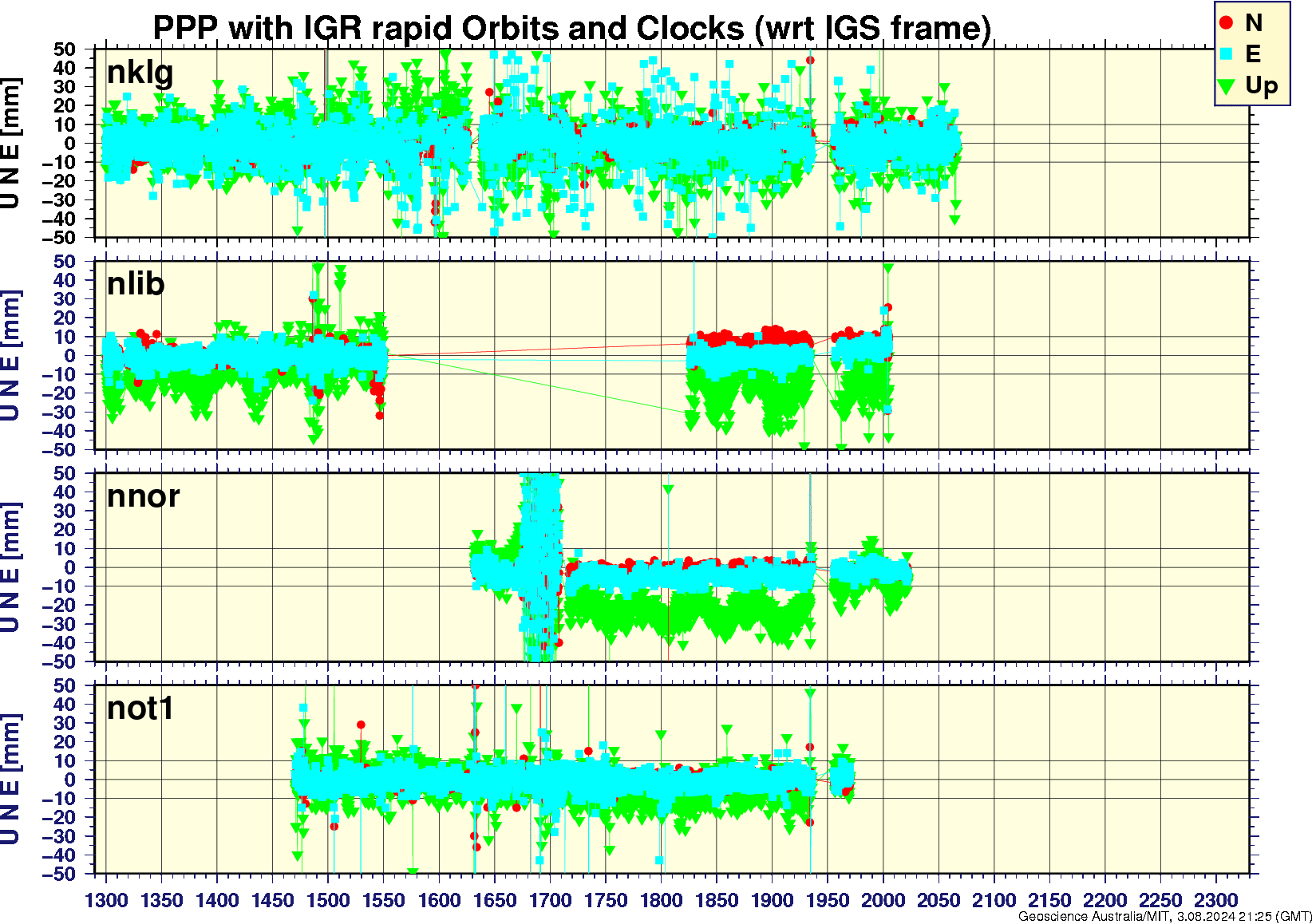Click the x-axis tick label 1400
Viewport: 1312px width, 924px height.
(x=217, y=900)
